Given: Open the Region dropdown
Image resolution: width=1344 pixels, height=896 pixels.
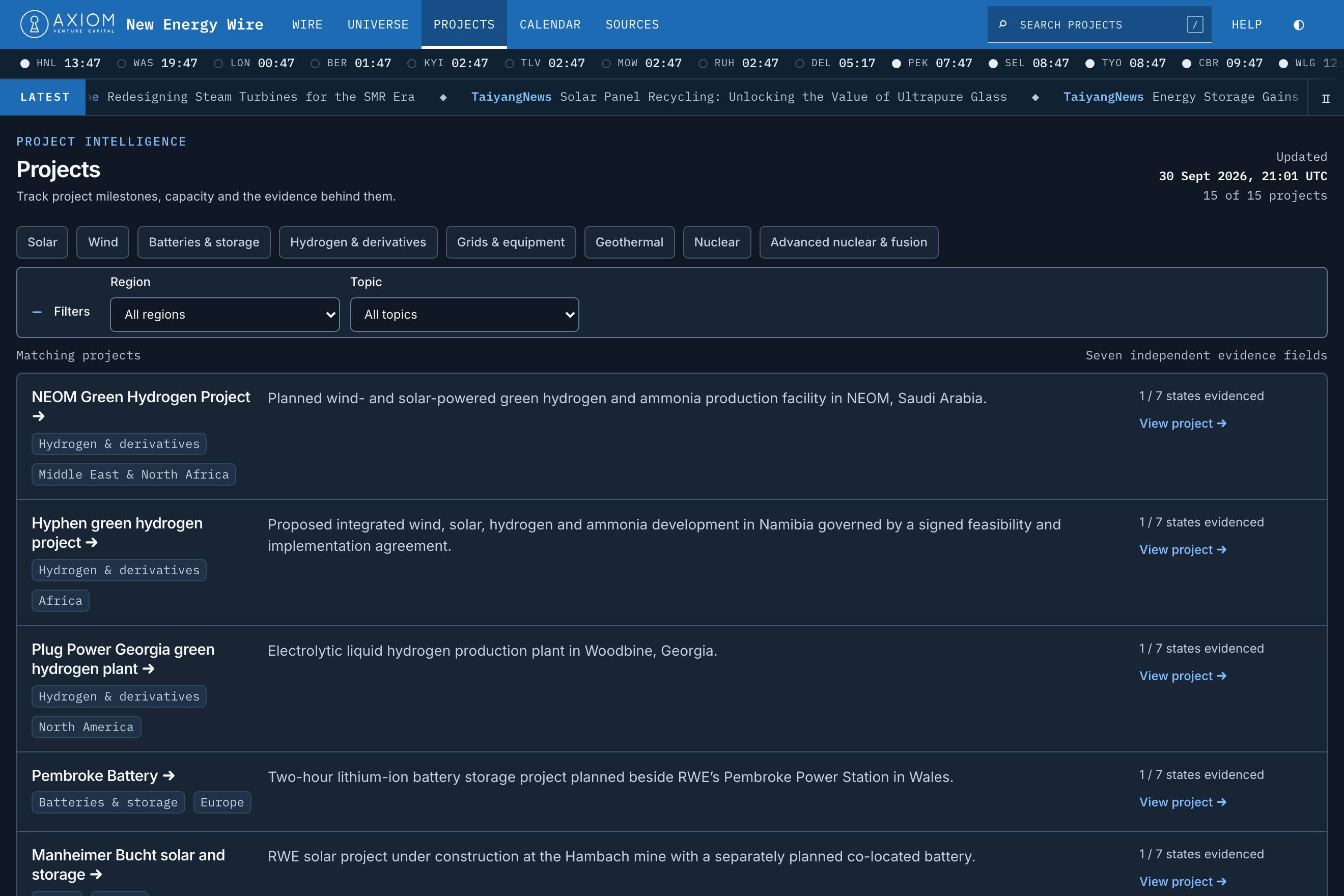Looking at the screenshot, I should [x=225, y=314].
